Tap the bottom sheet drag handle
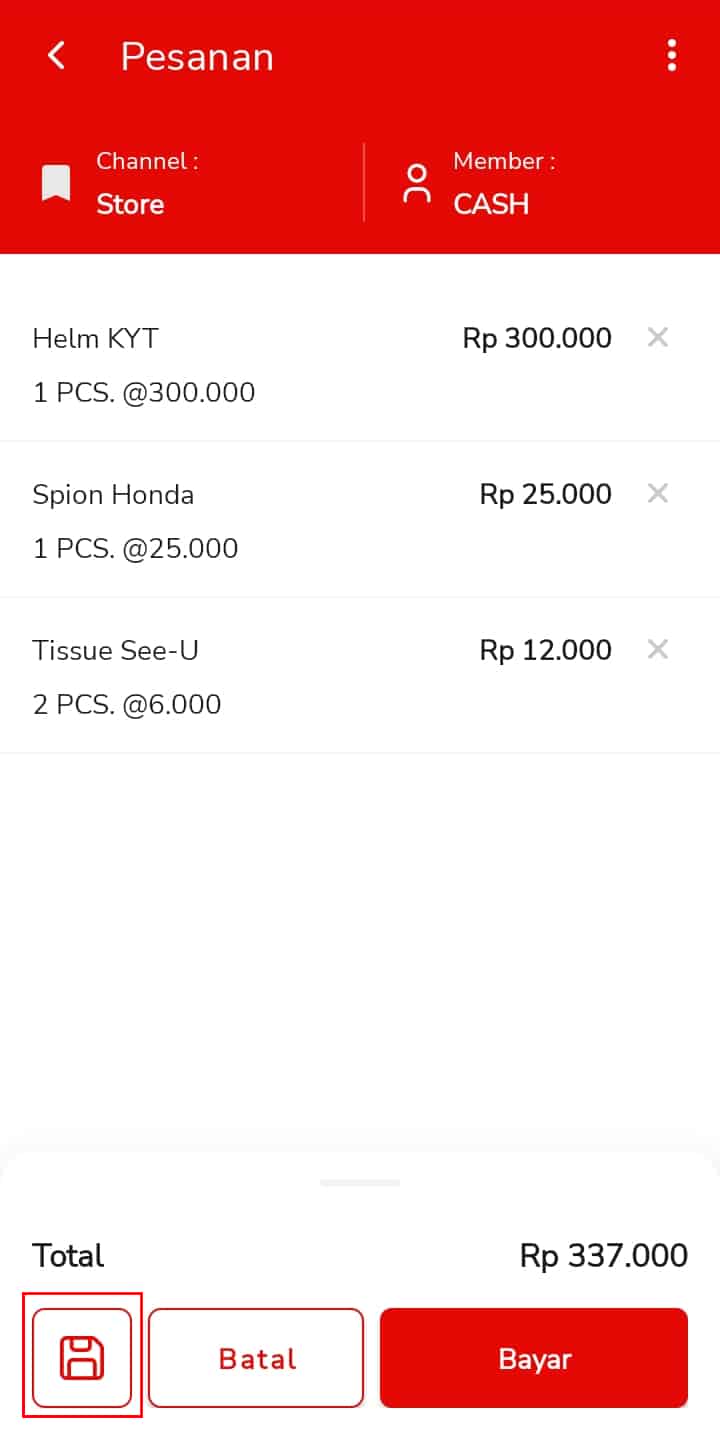 360,1183
